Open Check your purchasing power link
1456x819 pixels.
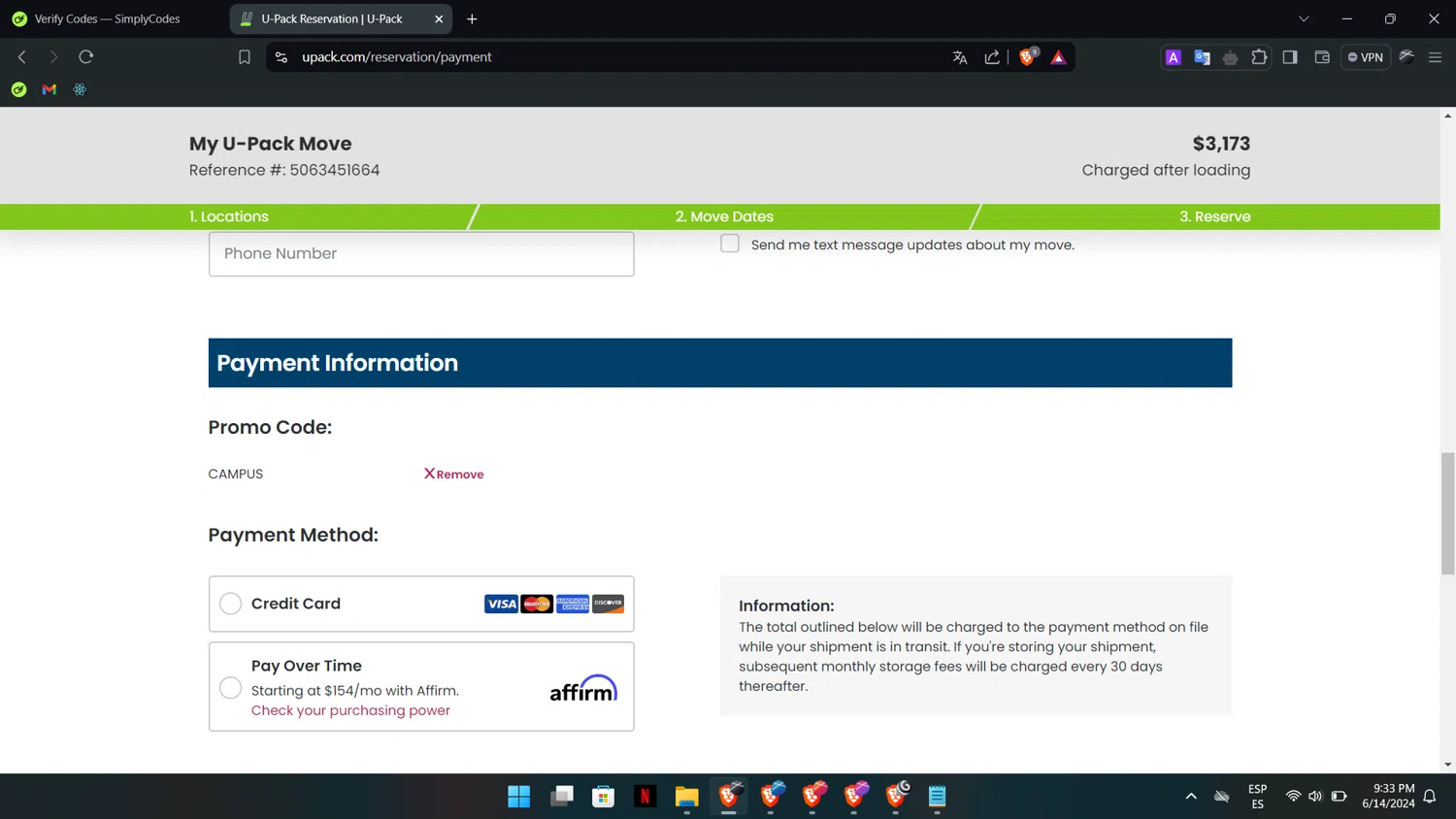pyautogui.click(x=350, y=710)
